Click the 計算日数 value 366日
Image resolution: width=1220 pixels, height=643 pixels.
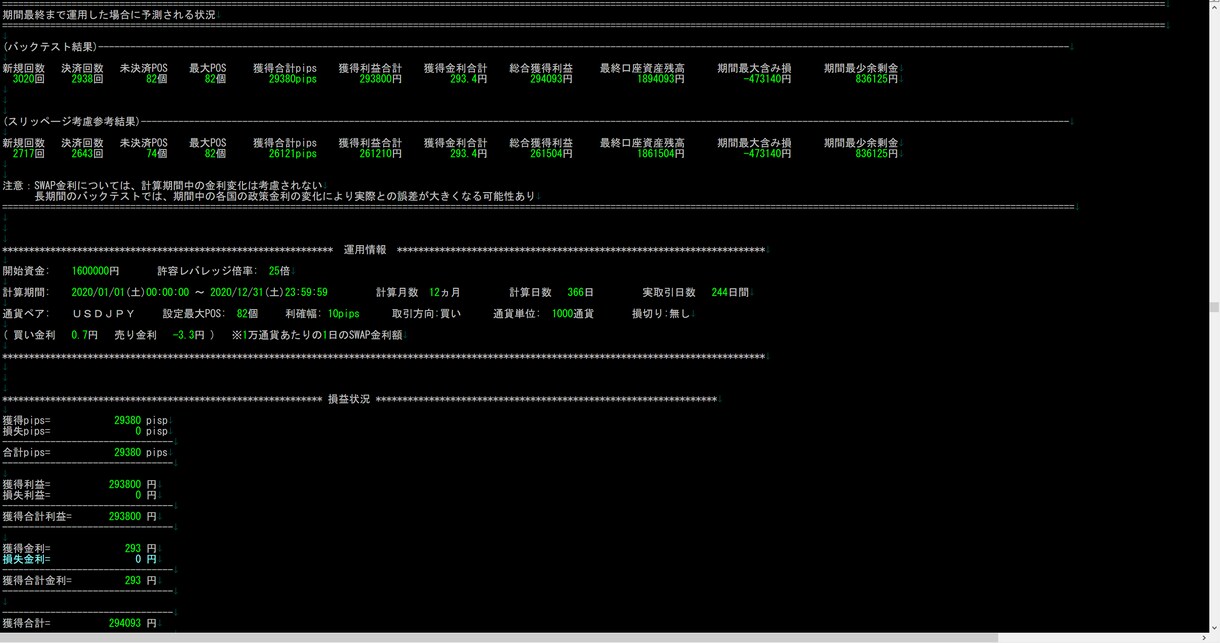[580, 293]
